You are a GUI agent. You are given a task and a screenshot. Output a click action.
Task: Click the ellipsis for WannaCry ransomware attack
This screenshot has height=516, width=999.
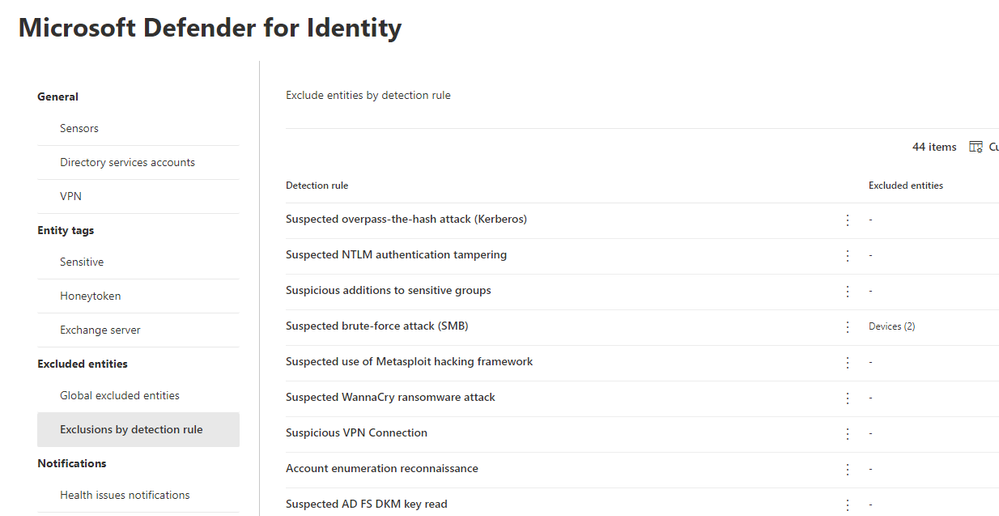pyautogui.click(x=848, y=398)
